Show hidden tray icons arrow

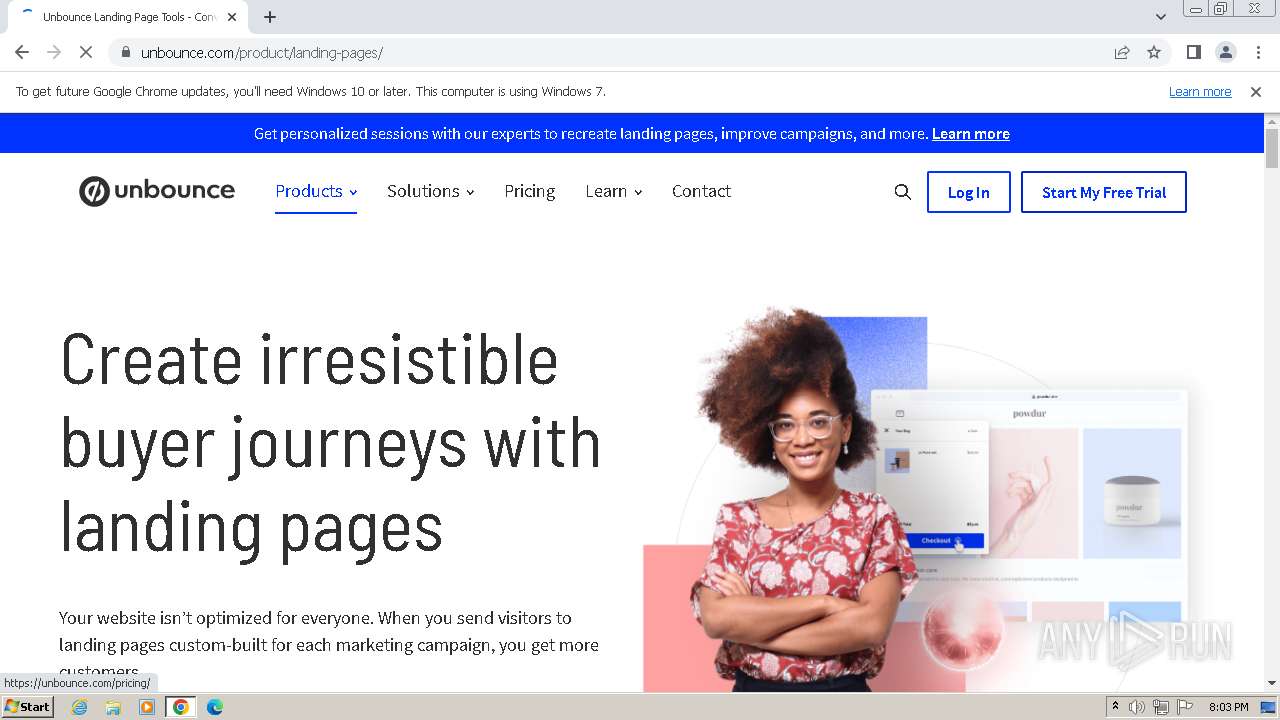(1115, 707)
